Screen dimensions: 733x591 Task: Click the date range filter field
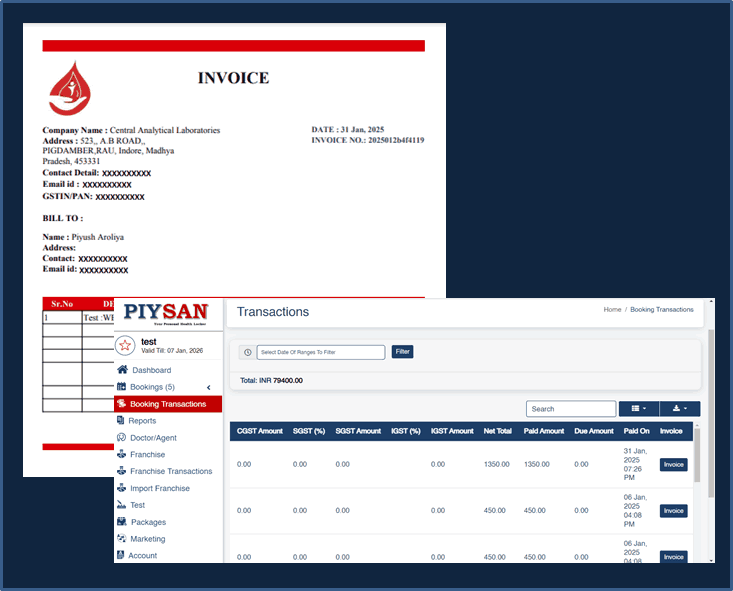[321, 352]
